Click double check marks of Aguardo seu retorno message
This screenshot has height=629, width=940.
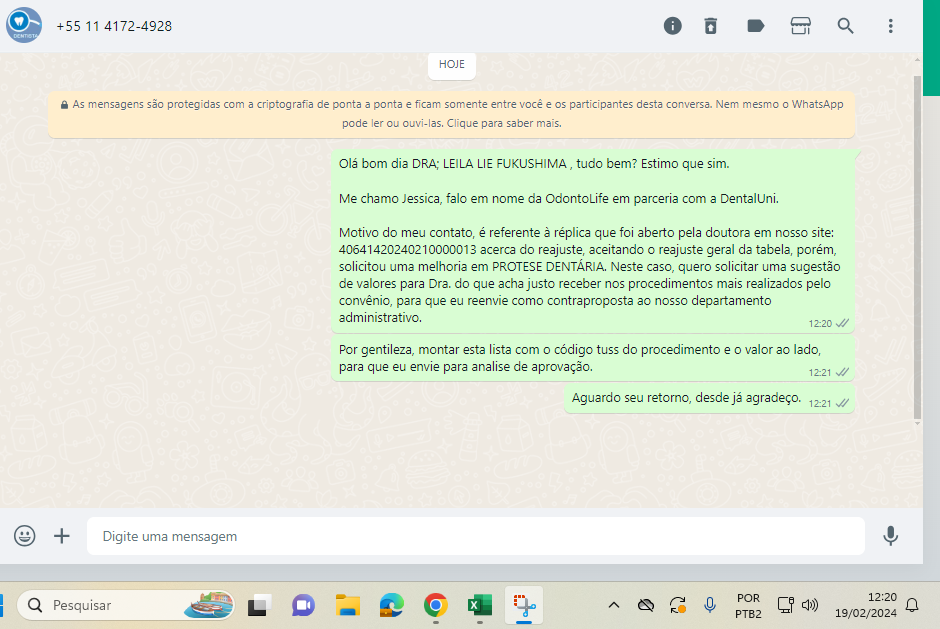pos(842,403)
